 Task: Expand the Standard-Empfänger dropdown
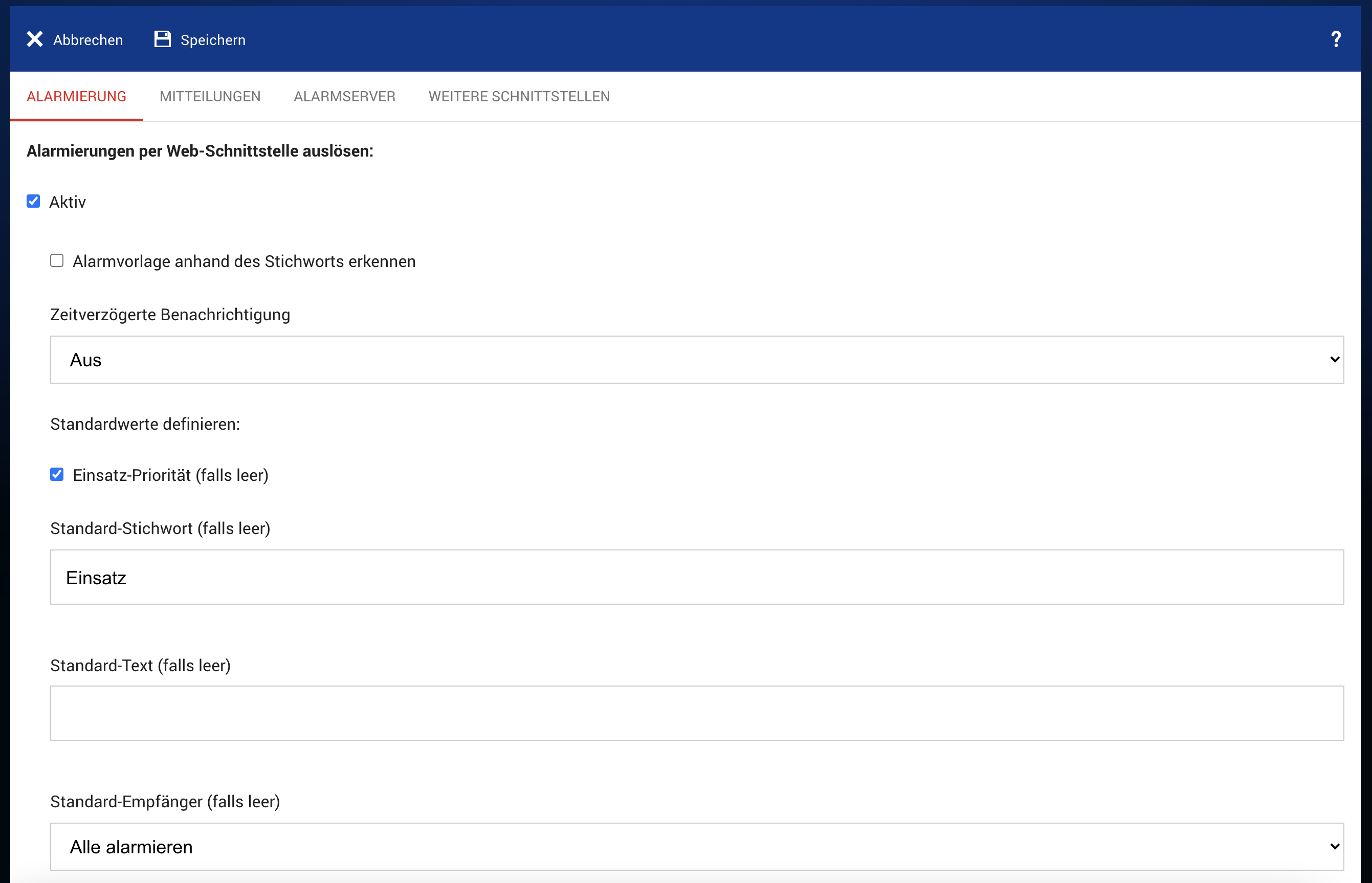696,847
